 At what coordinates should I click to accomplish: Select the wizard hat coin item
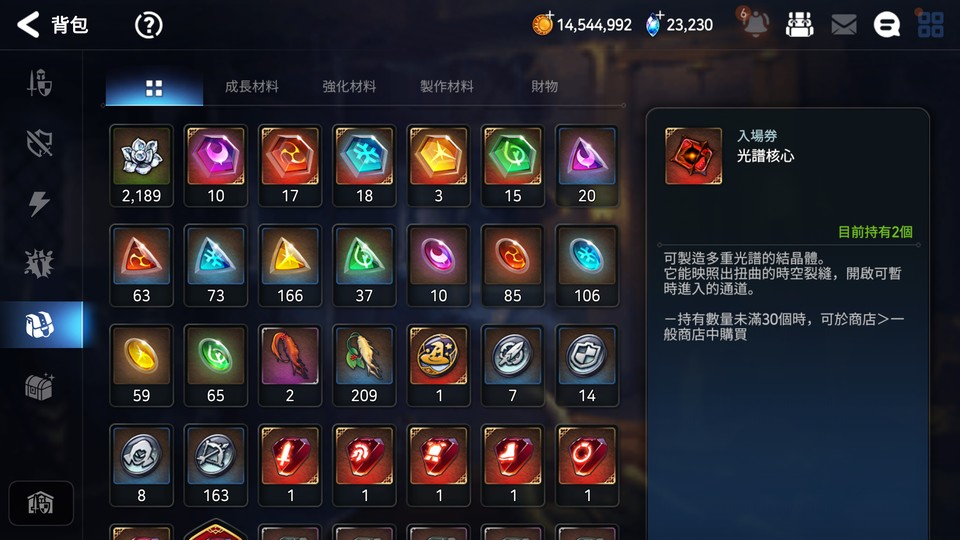pyautogui.click(x=438, y=365)
